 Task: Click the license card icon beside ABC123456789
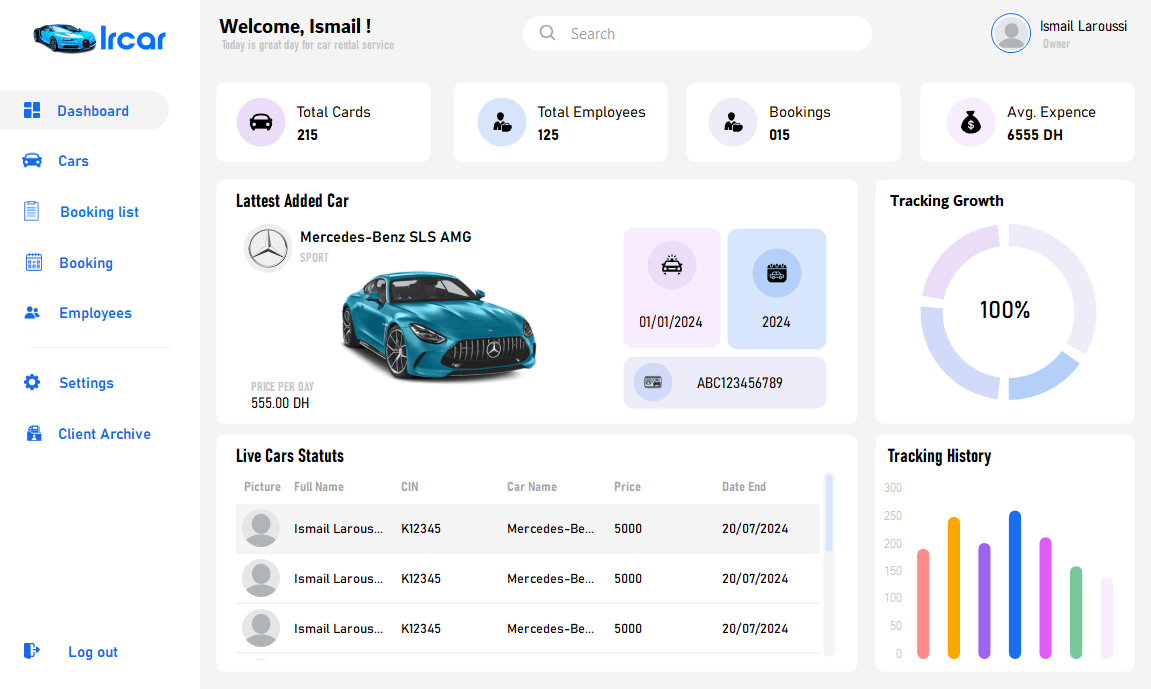653,382
